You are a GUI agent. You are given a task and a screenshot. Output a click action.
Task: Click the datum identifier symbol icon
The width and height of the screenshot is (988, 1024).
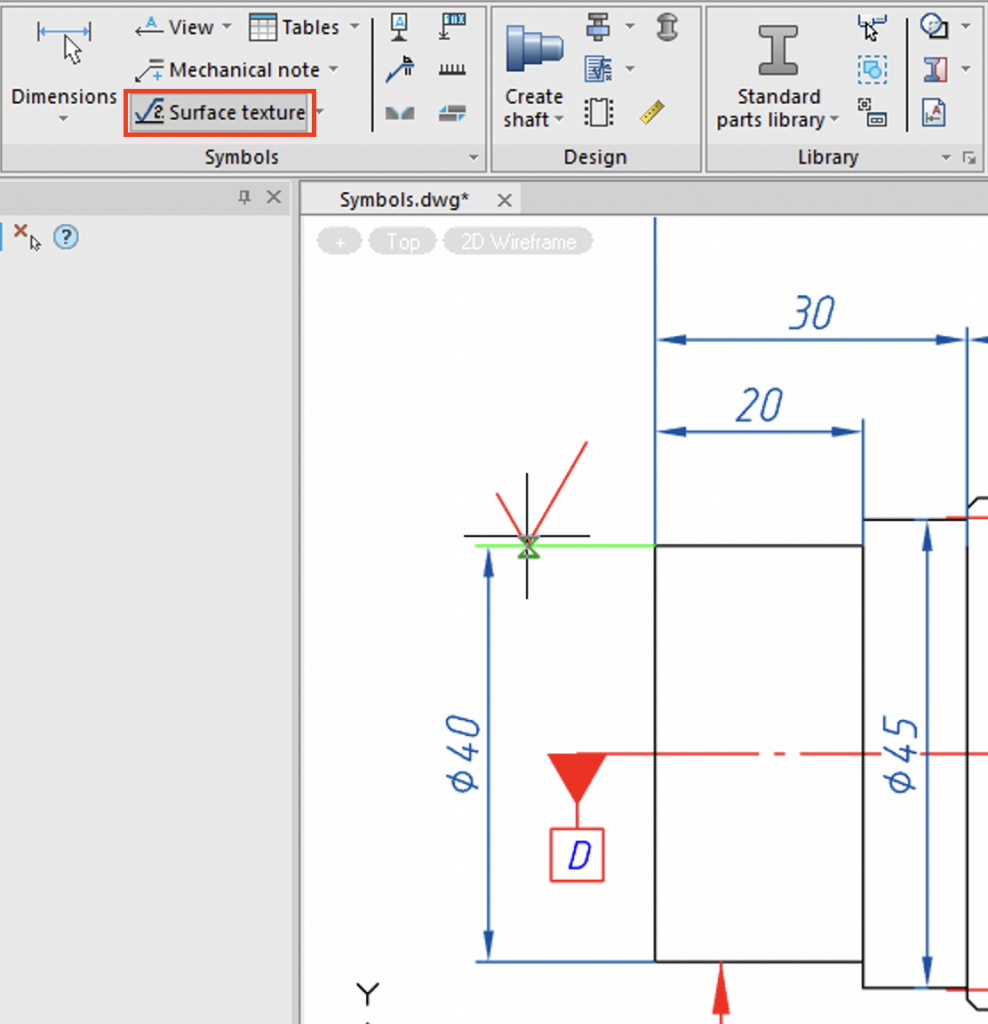click(400, 27)
